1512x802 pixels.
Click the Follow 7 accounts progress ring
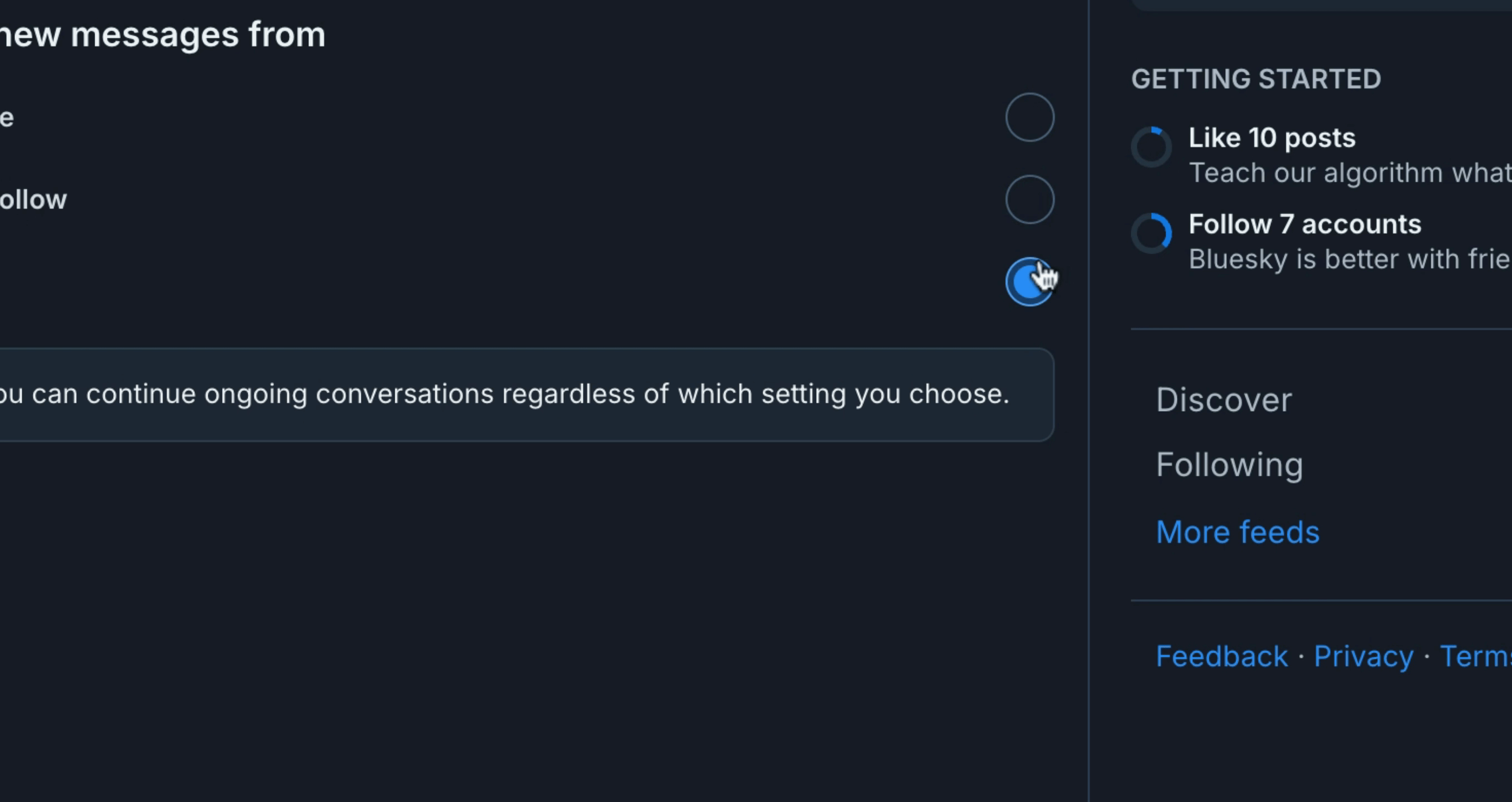pos(1151,233)
